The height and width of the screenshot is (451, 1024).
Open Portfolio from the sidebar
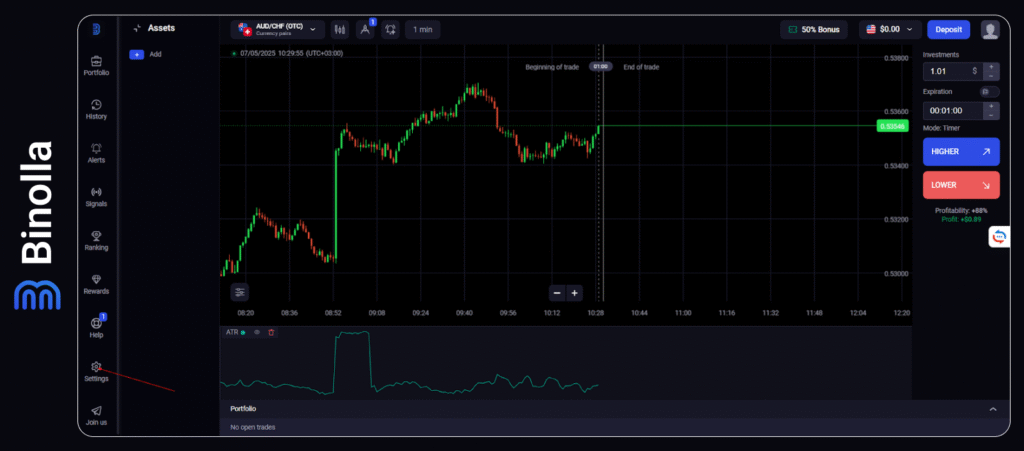point(96,64)
